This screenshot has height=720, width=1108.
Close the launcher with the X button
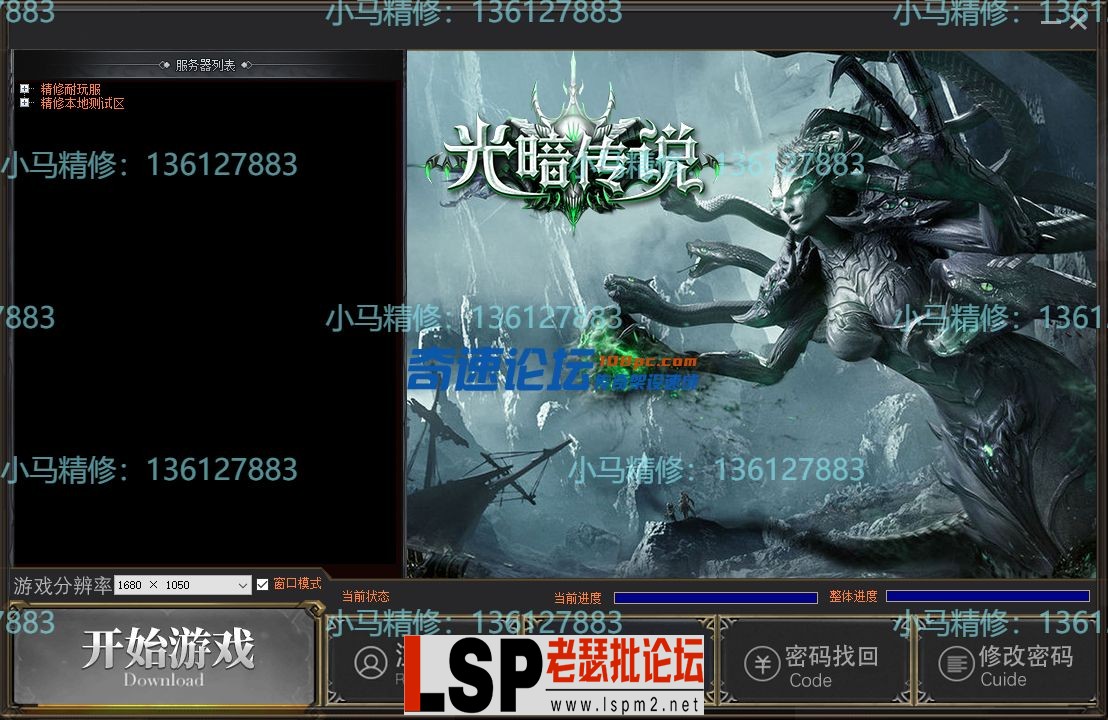1078,22
